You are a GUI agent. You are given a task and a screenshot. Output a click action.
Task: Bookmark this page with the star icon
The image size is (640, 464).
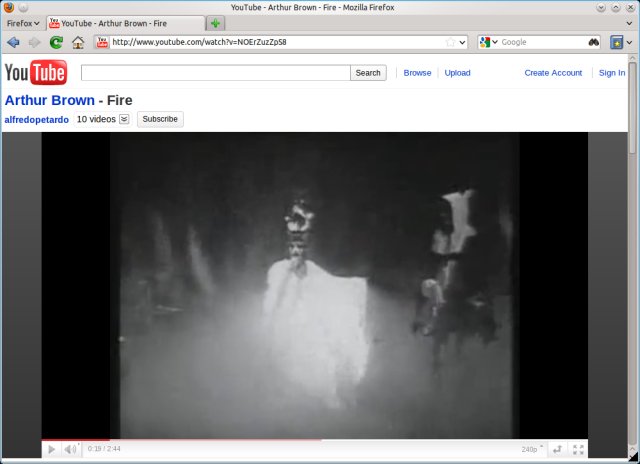coord(450,42)
